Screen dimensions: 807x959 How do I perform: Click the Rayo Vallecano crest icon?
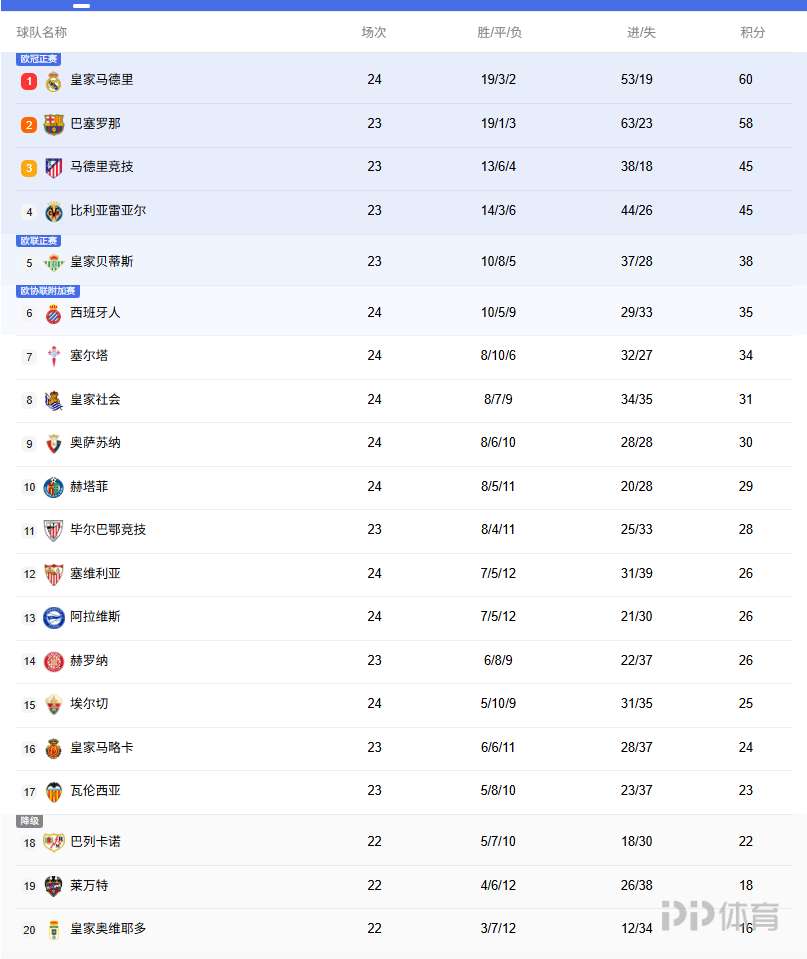(x=54, y=842)
